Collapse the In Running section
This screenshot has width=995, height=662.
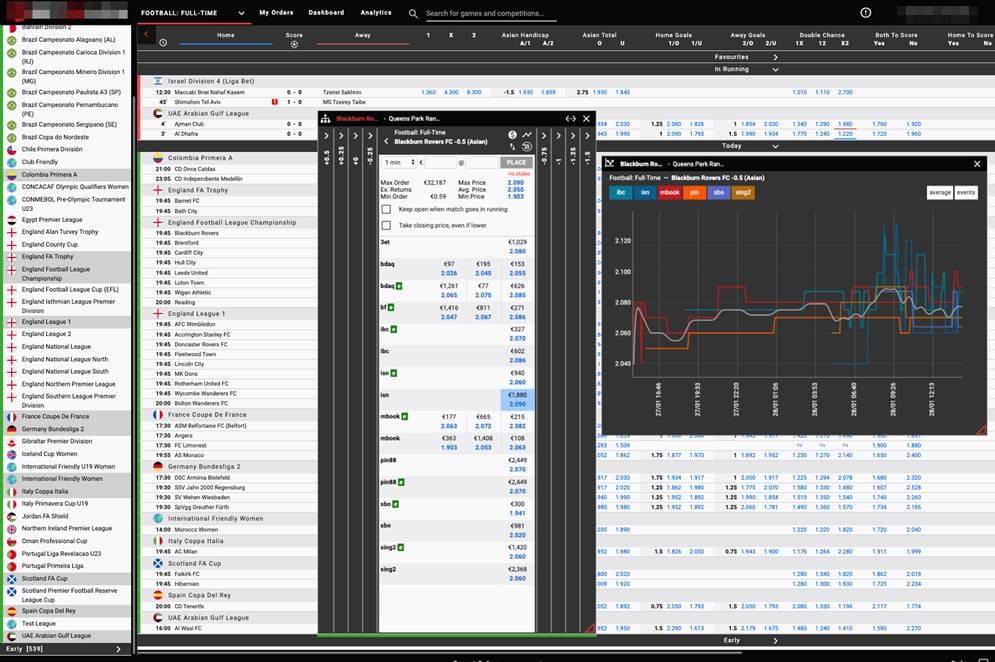[775, 69]
